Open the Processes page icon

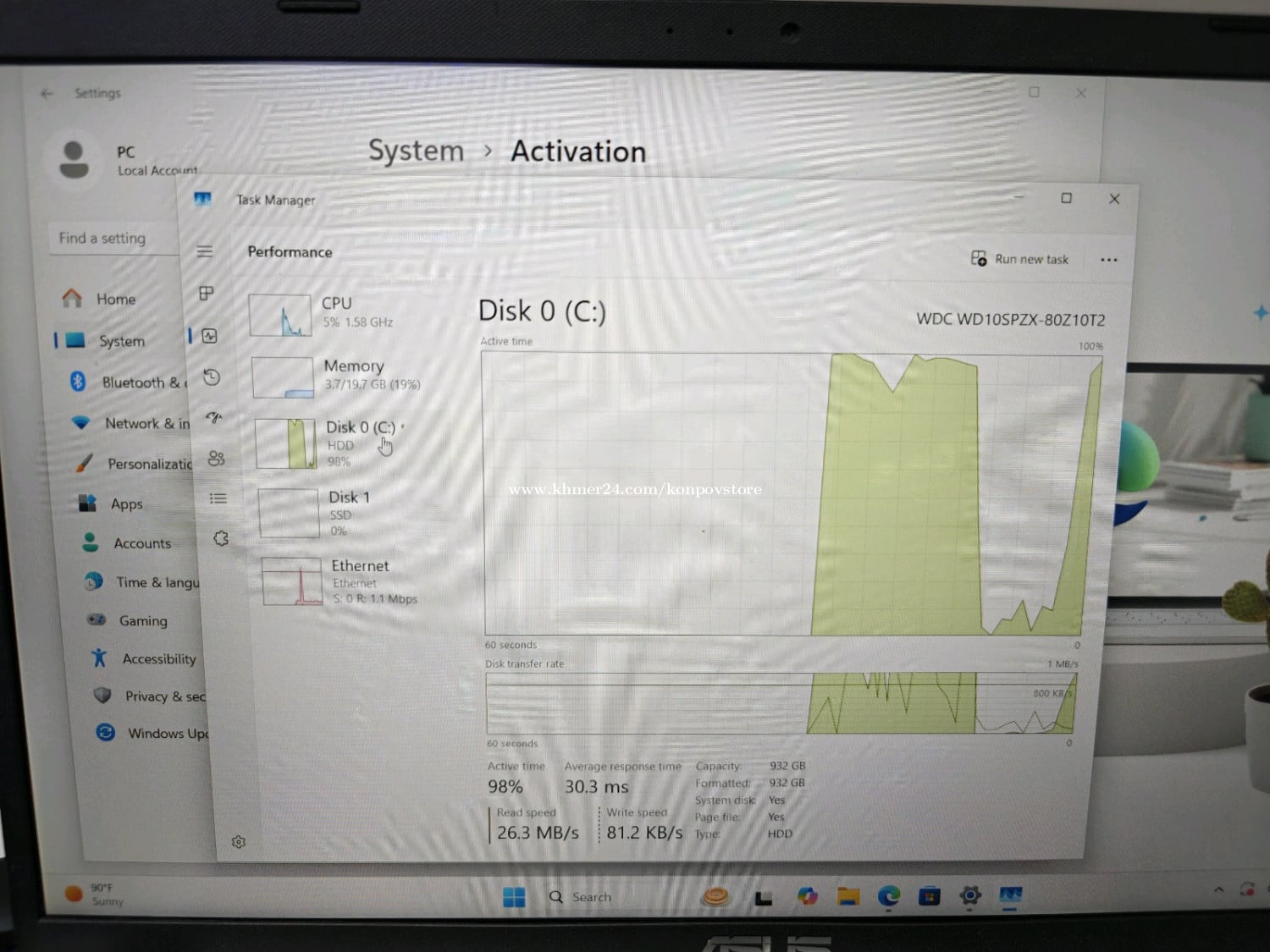(206, 294)
